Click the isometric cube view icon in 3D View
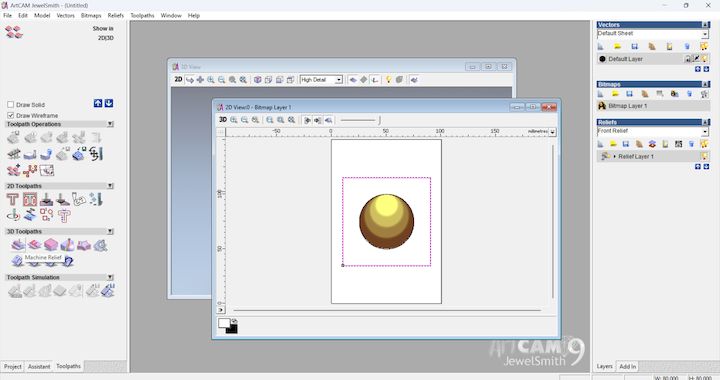Screen dimensions: 720x380 point(258,80)
